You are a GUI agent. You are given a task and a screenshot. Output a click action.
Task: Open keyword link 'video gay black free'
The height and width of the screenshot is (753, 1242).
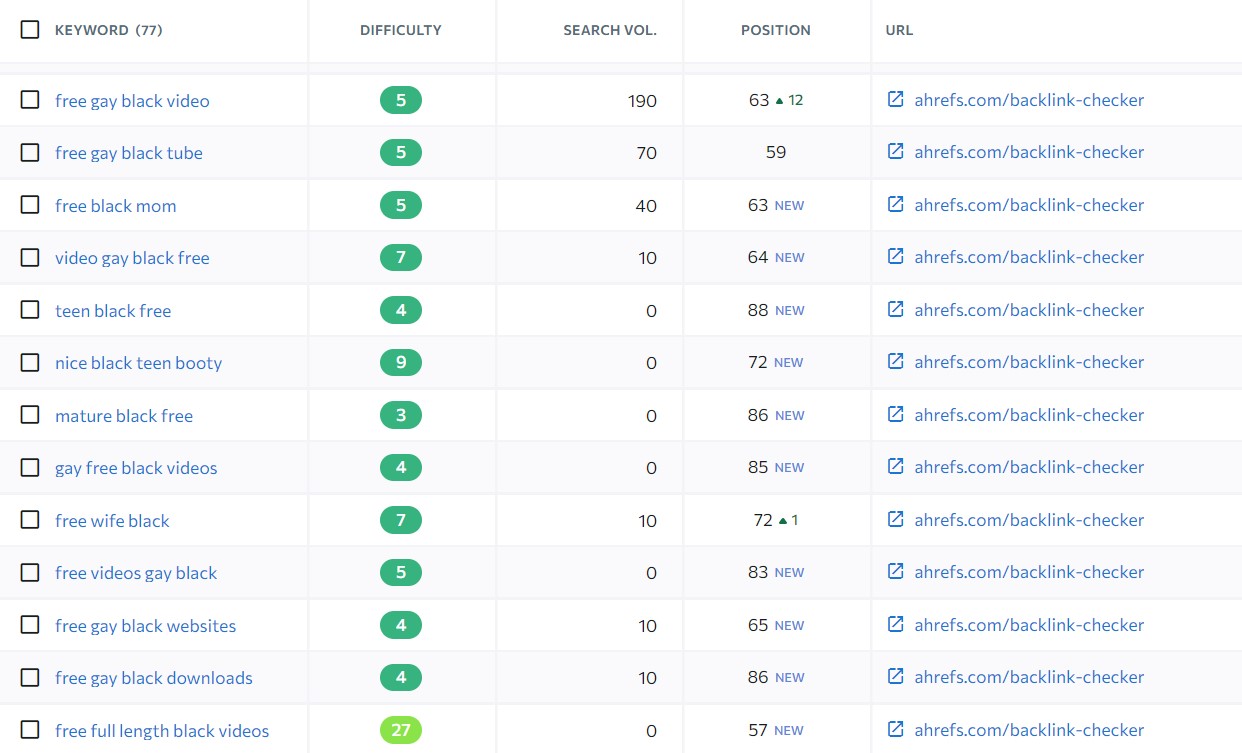[132, 258]
